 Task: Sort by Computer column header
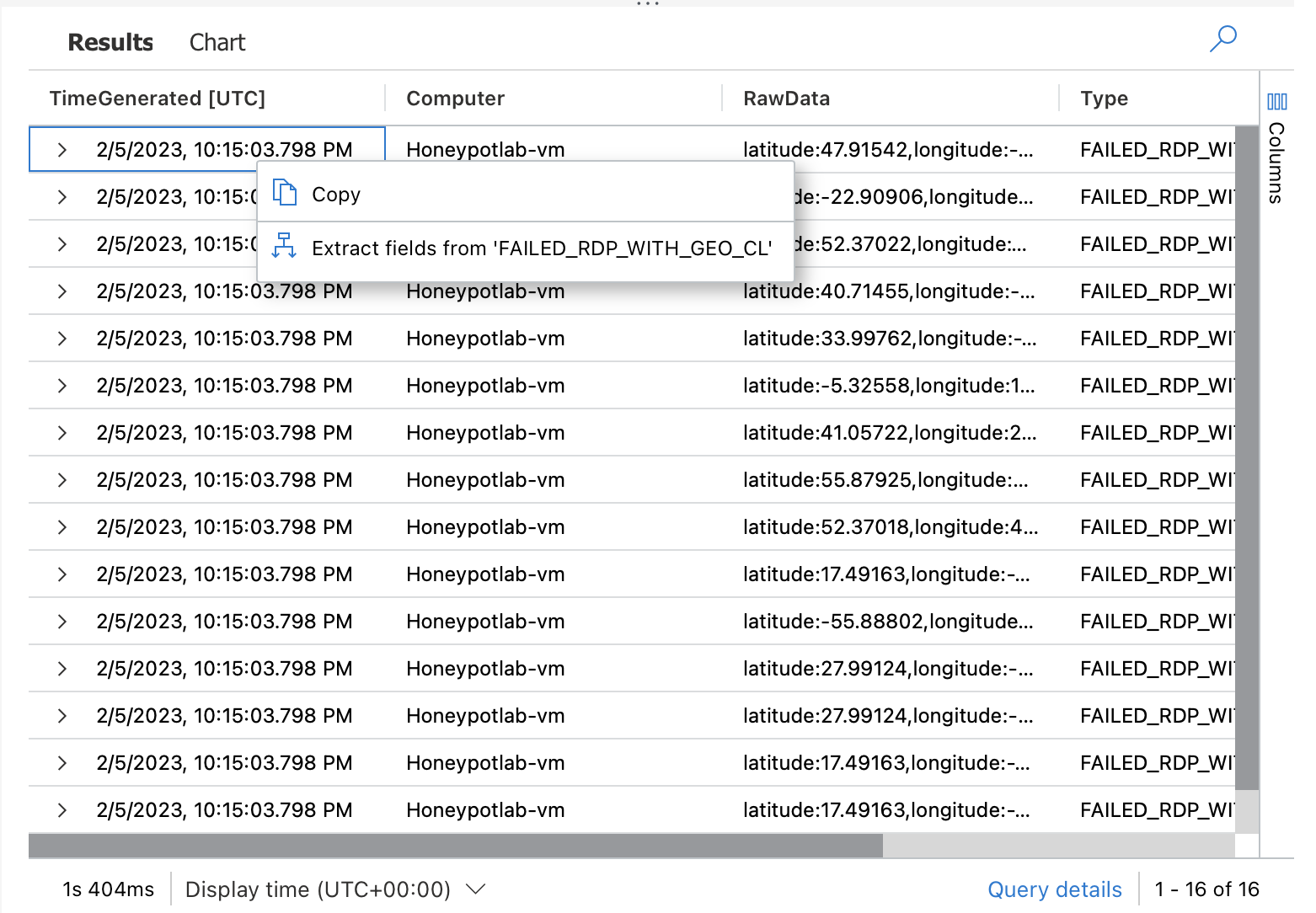[x=455, y=99]
